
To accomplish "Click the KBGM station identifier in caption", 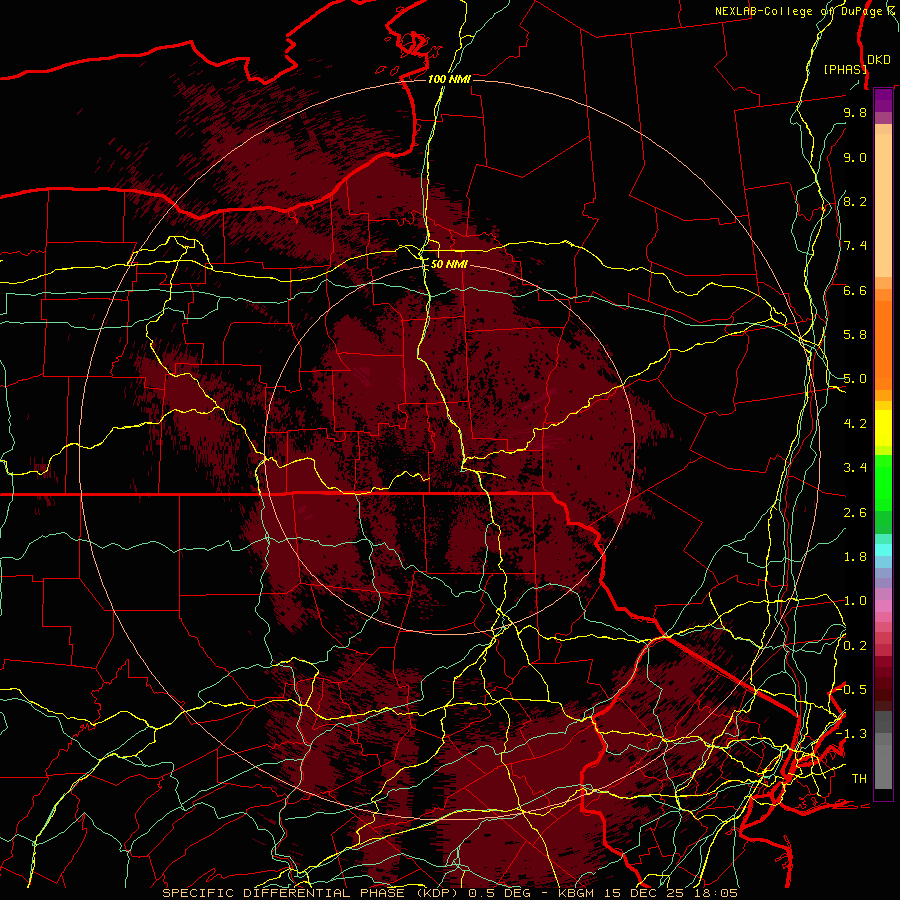I will click(x=576, y=893).
